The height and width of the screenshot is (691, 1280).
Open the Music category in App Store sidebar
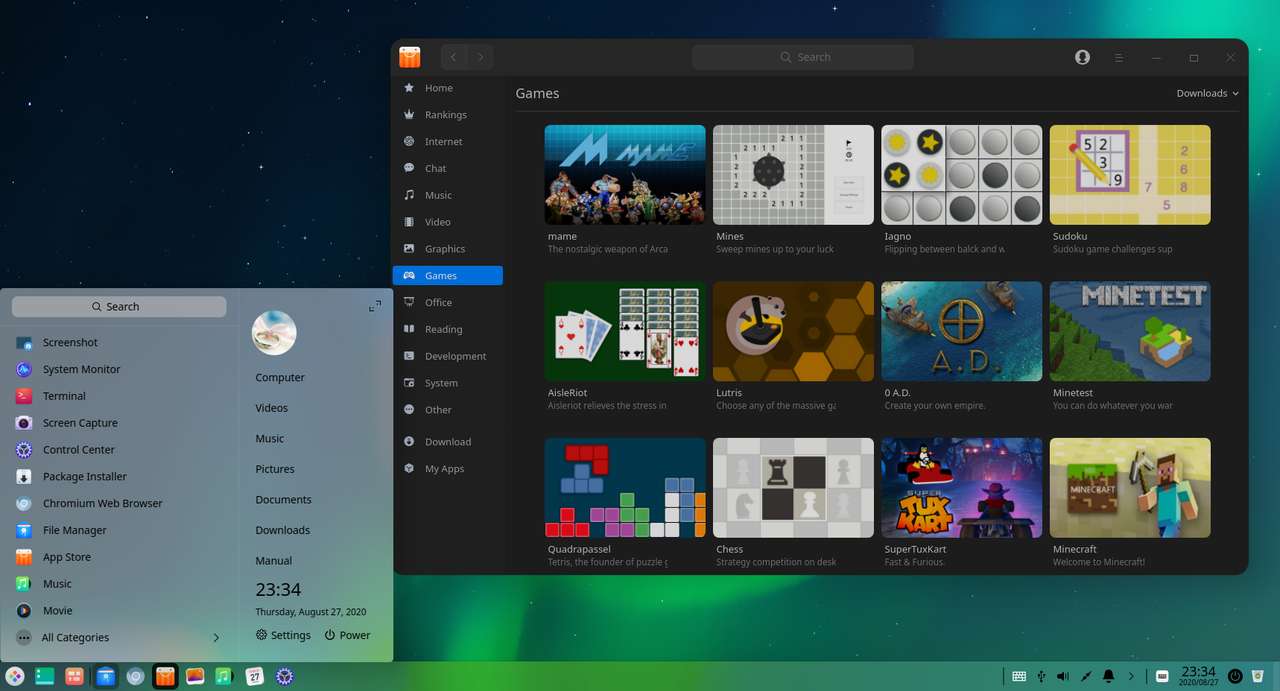click(x=447, y=195)
